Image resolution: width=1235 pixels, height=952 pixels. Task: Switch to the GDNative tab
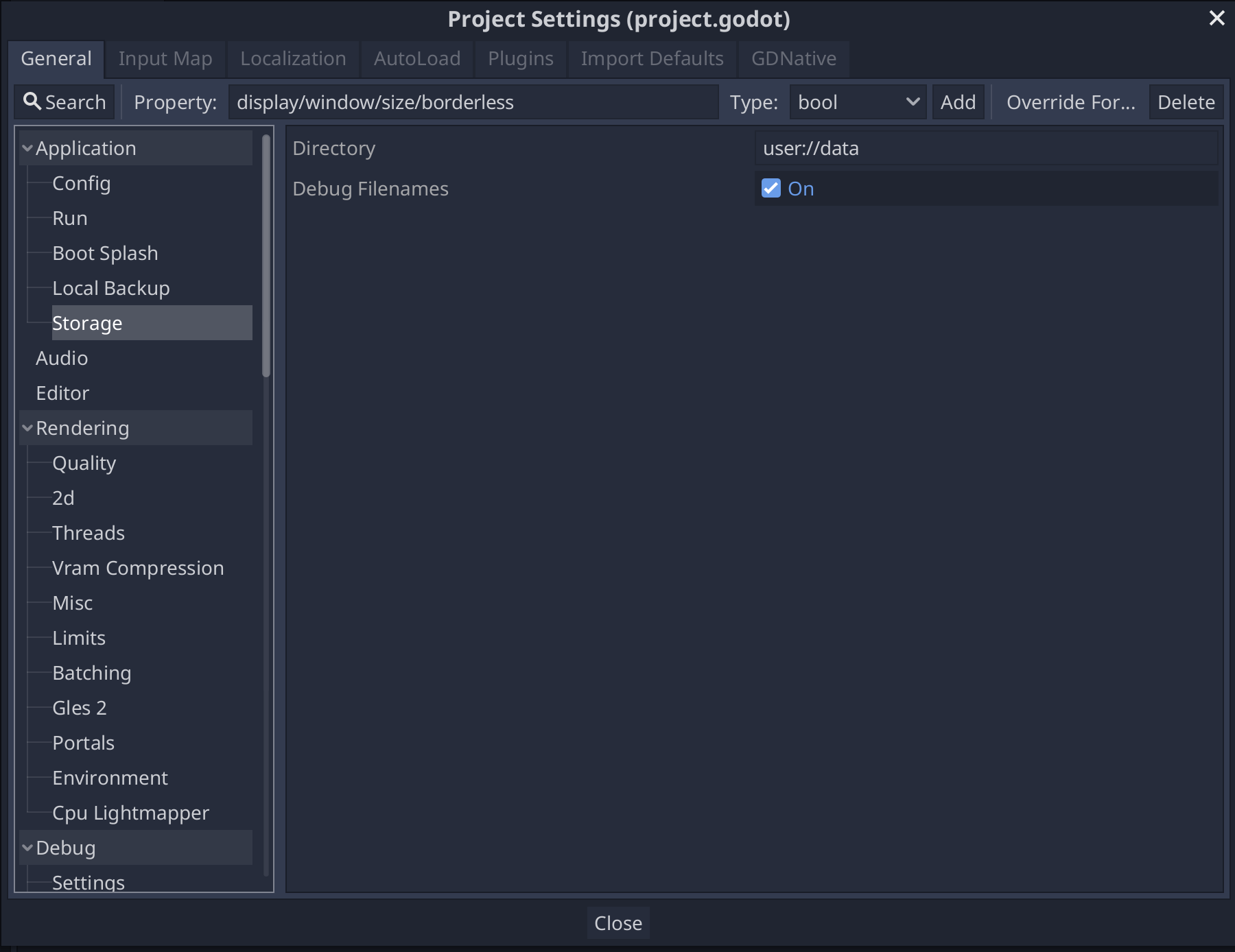pos(794,59)
